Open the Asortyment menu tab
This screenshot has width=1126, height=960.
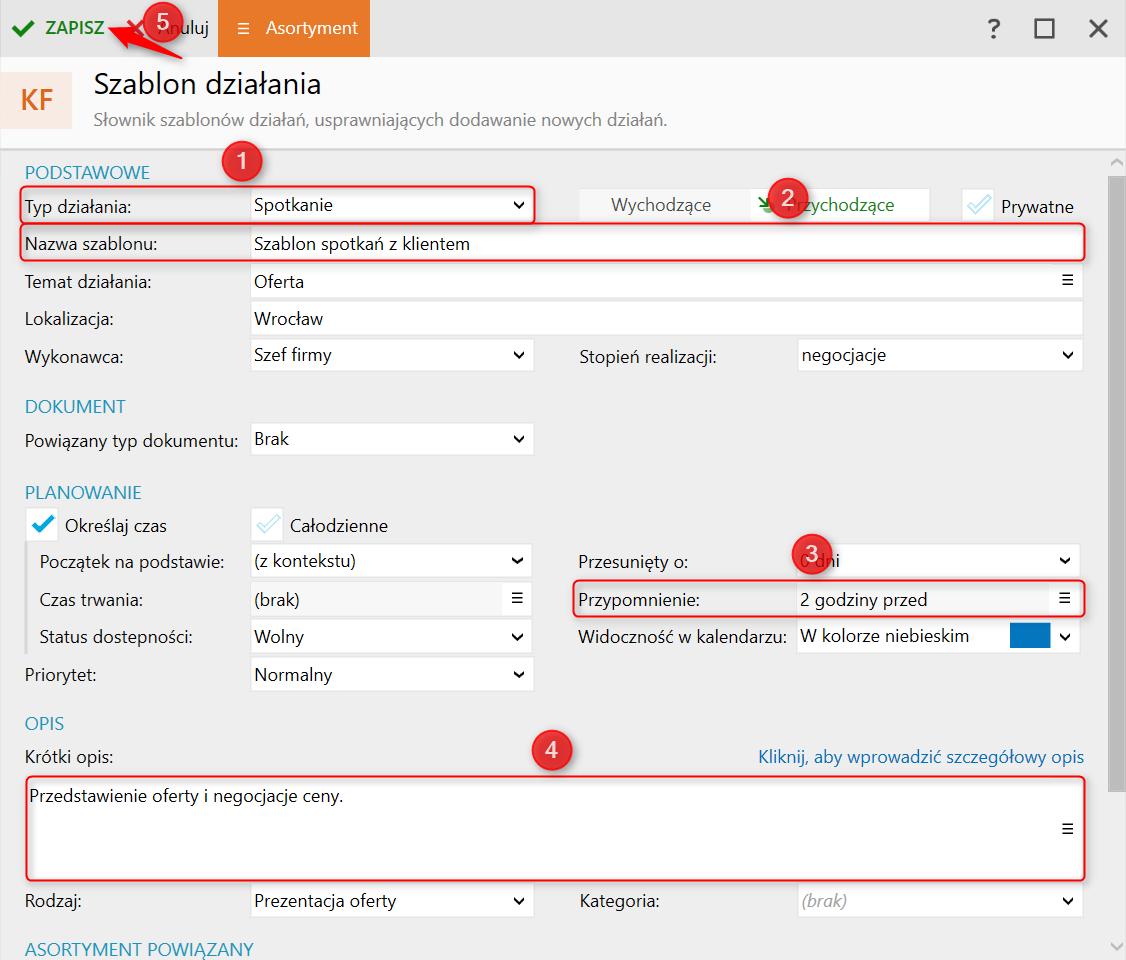tap(294, 28)
